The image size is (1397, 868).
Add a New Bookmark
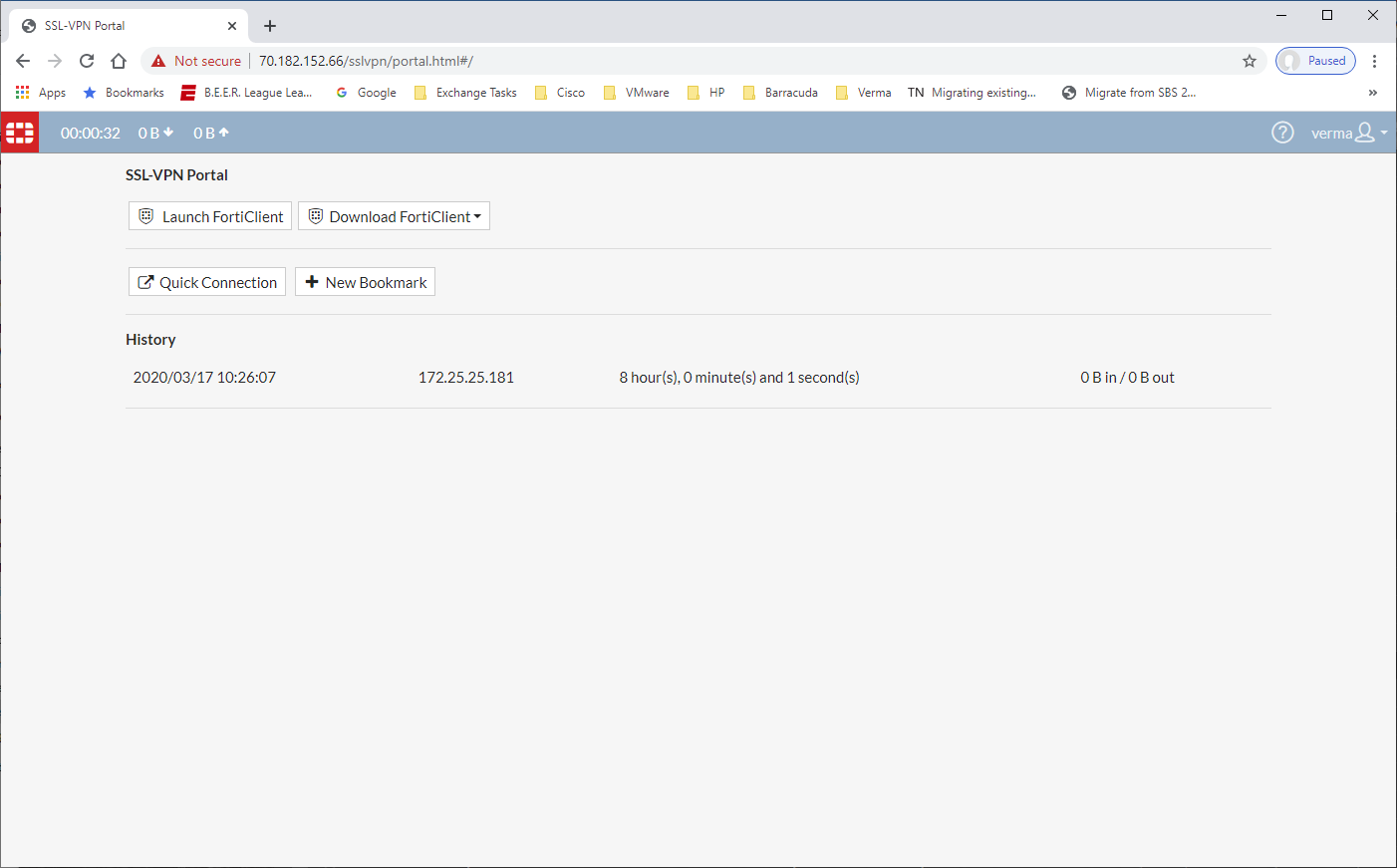(365, 282)
